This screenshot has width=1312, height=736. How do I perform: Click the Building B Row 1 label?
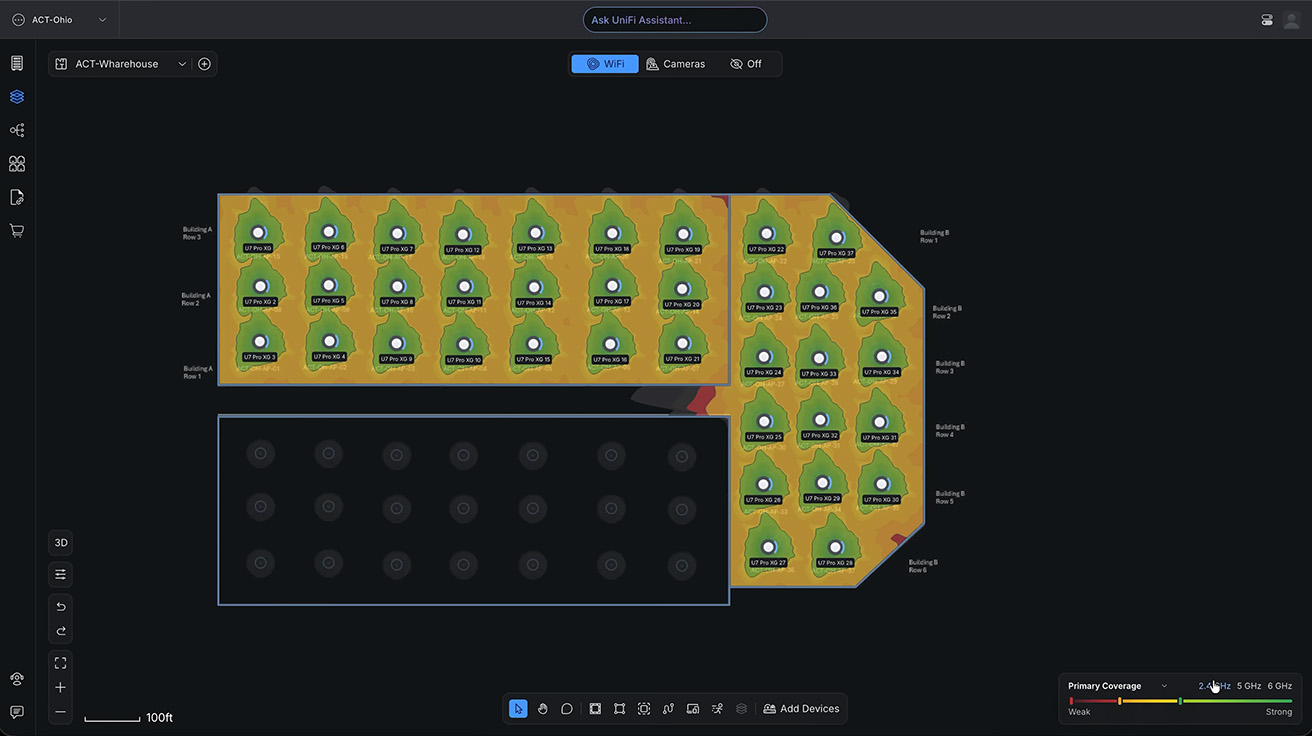935,236
